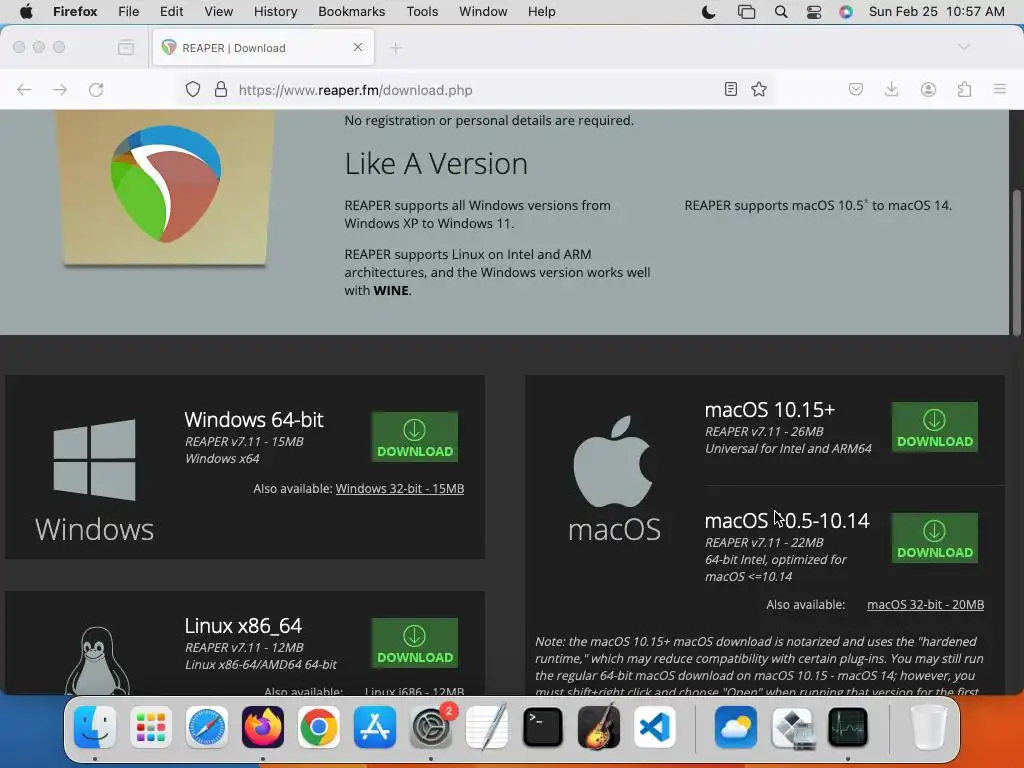This screenshot has width=1024, height=768.
Task: Open the Bookmarks menu
Action: tap(351, 11)
